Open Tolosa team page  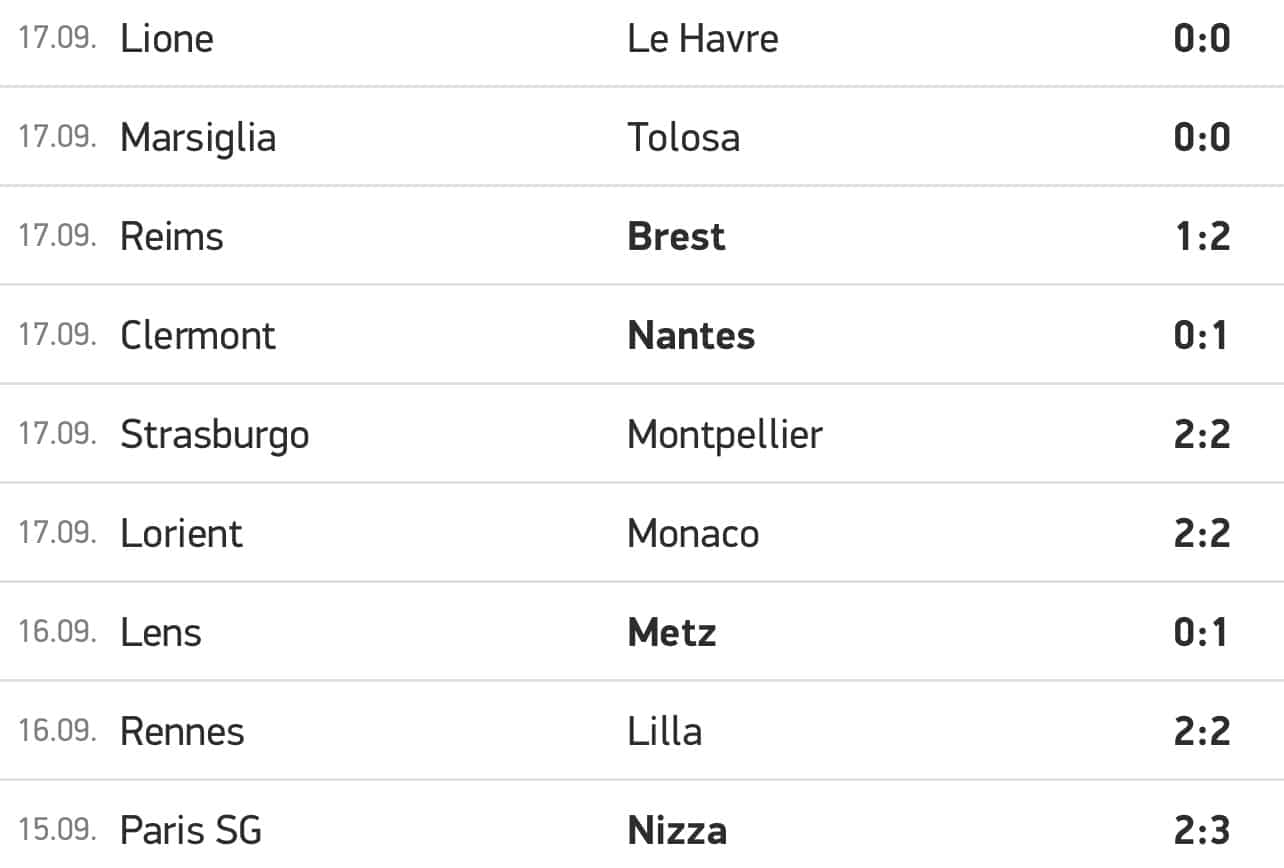click(684, 138)
